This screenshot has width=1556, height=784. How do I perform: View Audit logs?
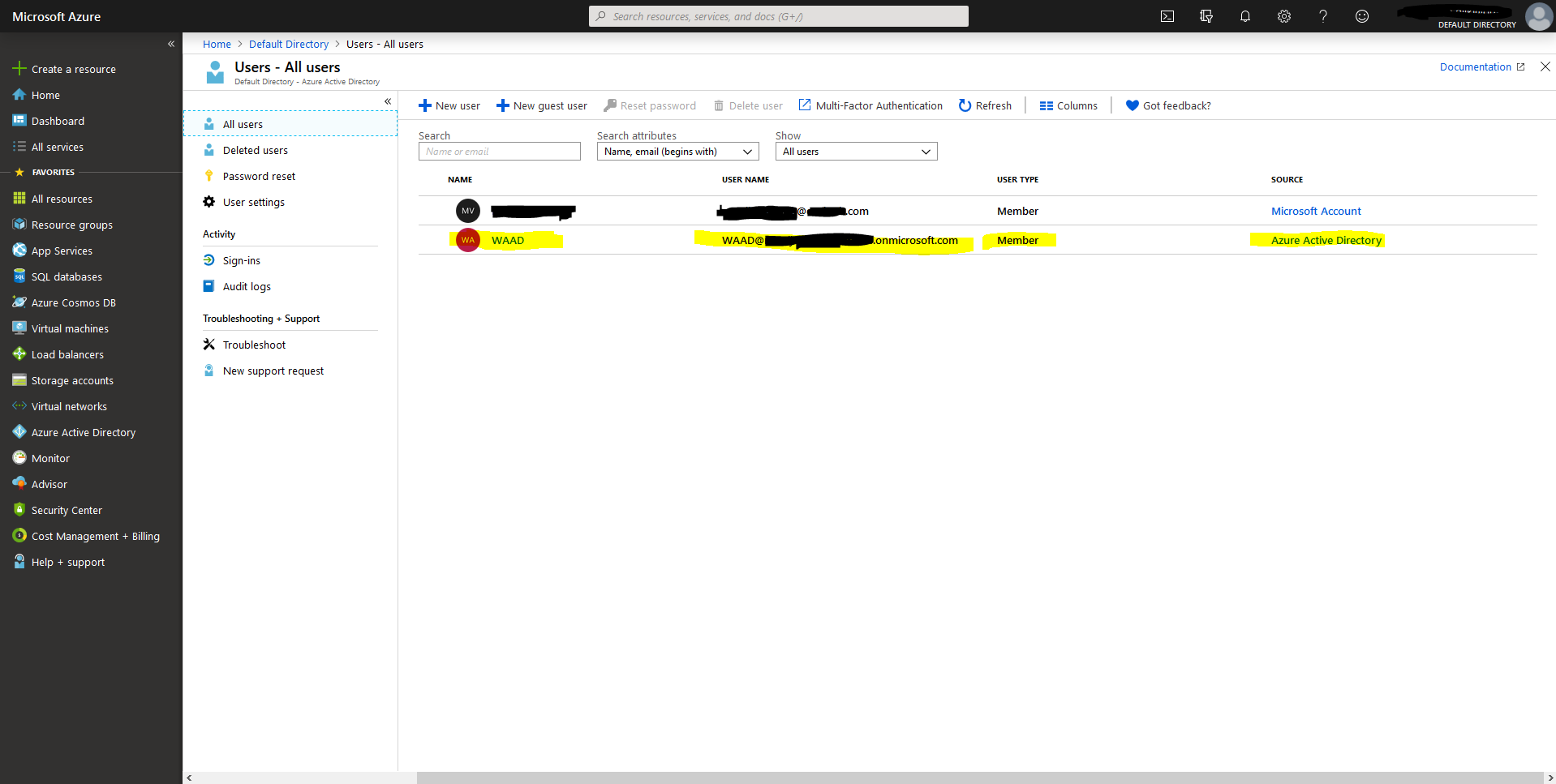(x=237, y=286)
